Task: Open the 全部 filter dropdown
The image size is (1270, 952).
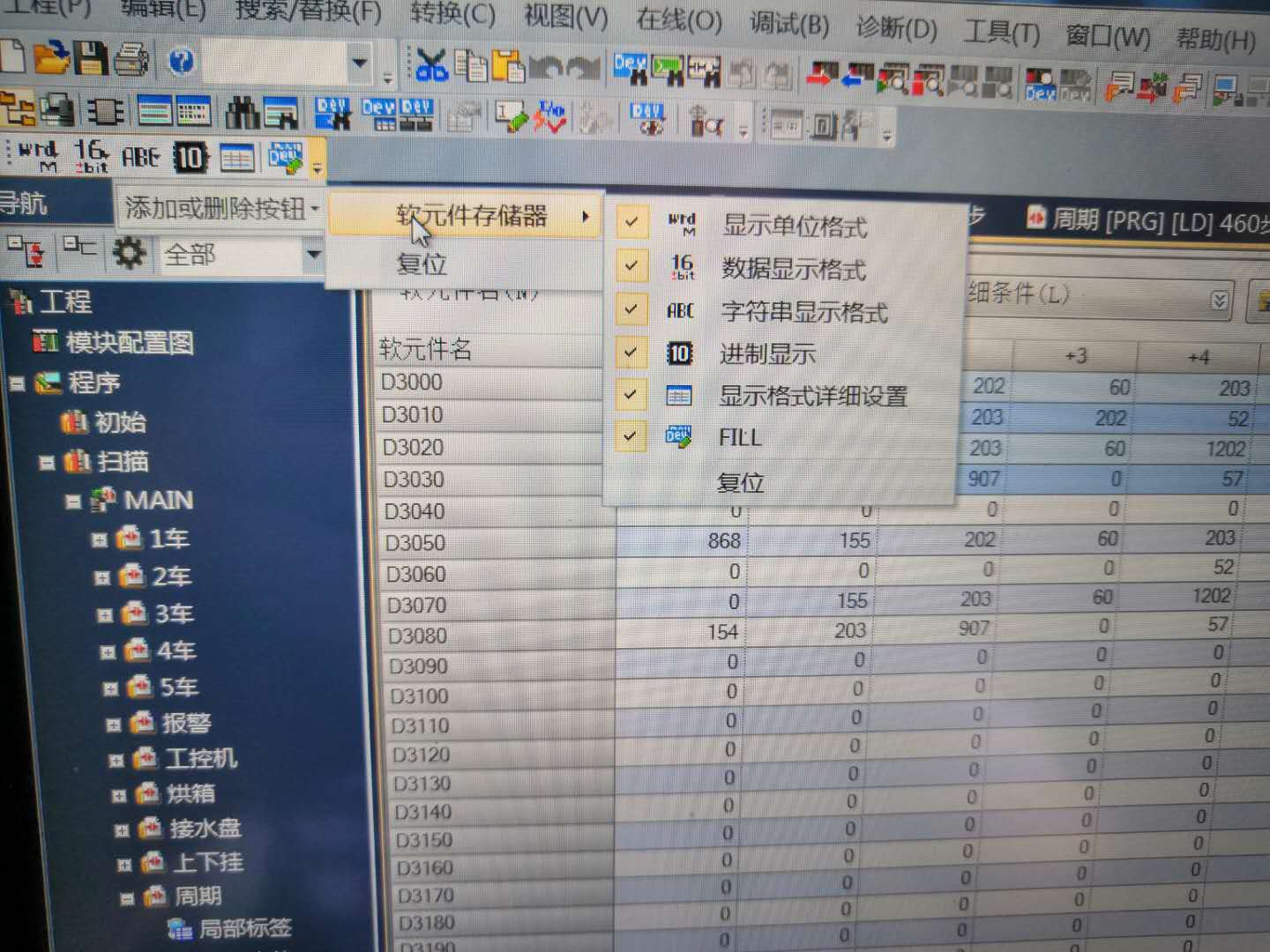Action: [x=312, y=255]
